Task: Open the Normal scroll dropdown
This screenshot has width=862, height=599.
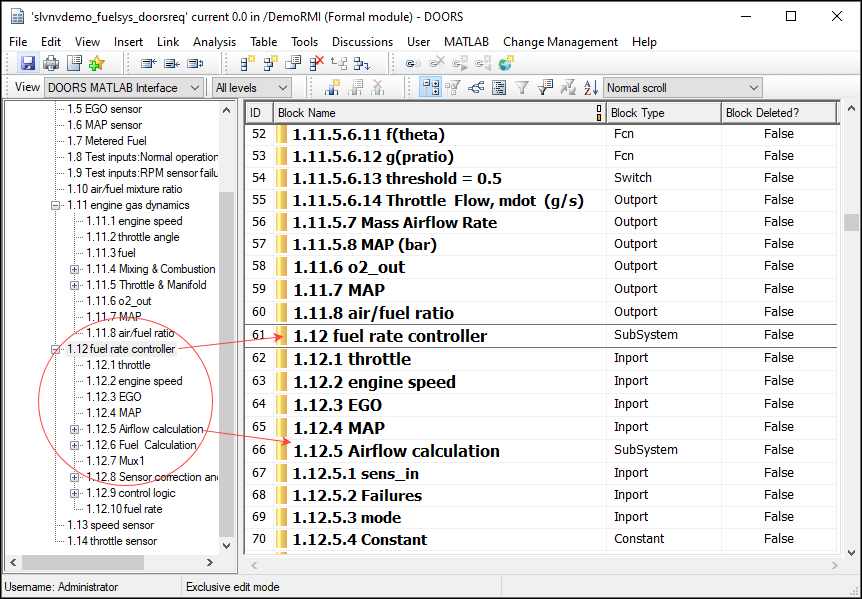Action: 683,88
